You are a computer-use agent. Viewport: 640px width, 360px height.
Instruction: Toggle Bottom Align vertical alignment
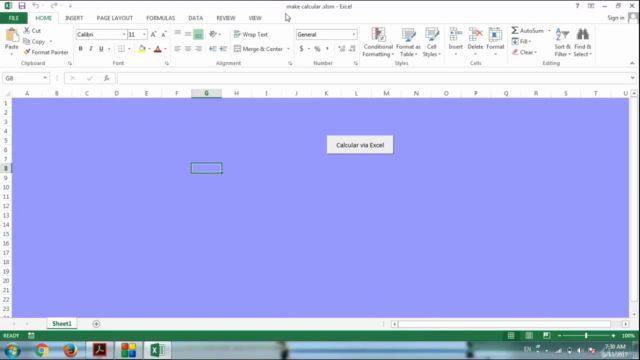(198, 34)
